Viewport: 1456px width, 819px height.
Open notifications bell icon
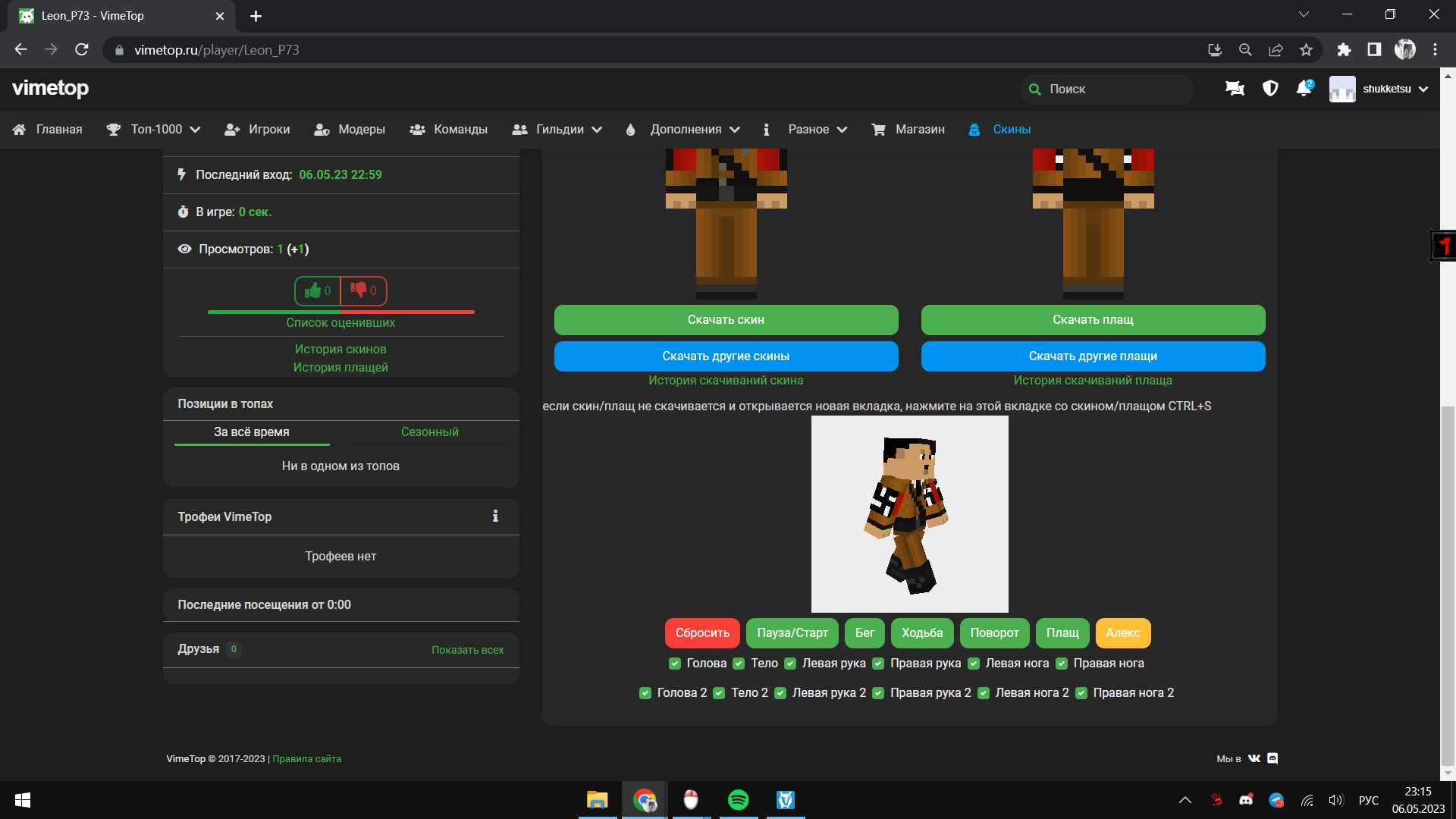pyautogui.click(x=1304, y=89)
